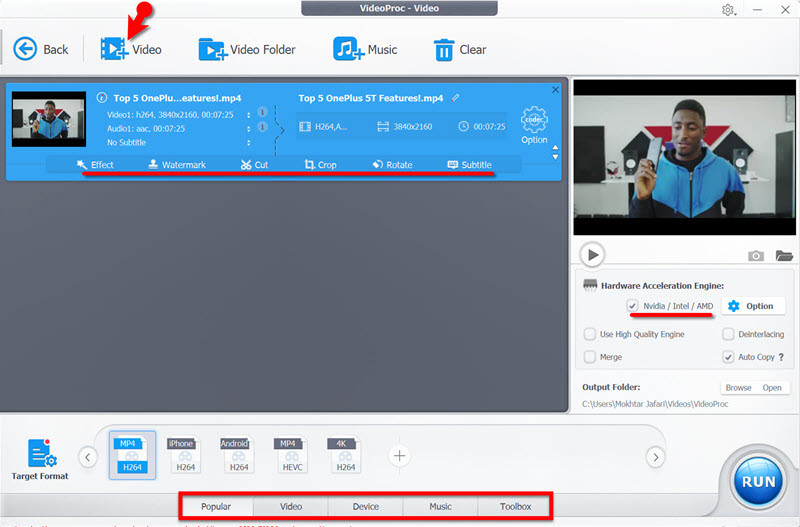Viewport: 800px width, 527px height.
Task: Select the iPhone H264 format preset
Action: pos(186,455)
